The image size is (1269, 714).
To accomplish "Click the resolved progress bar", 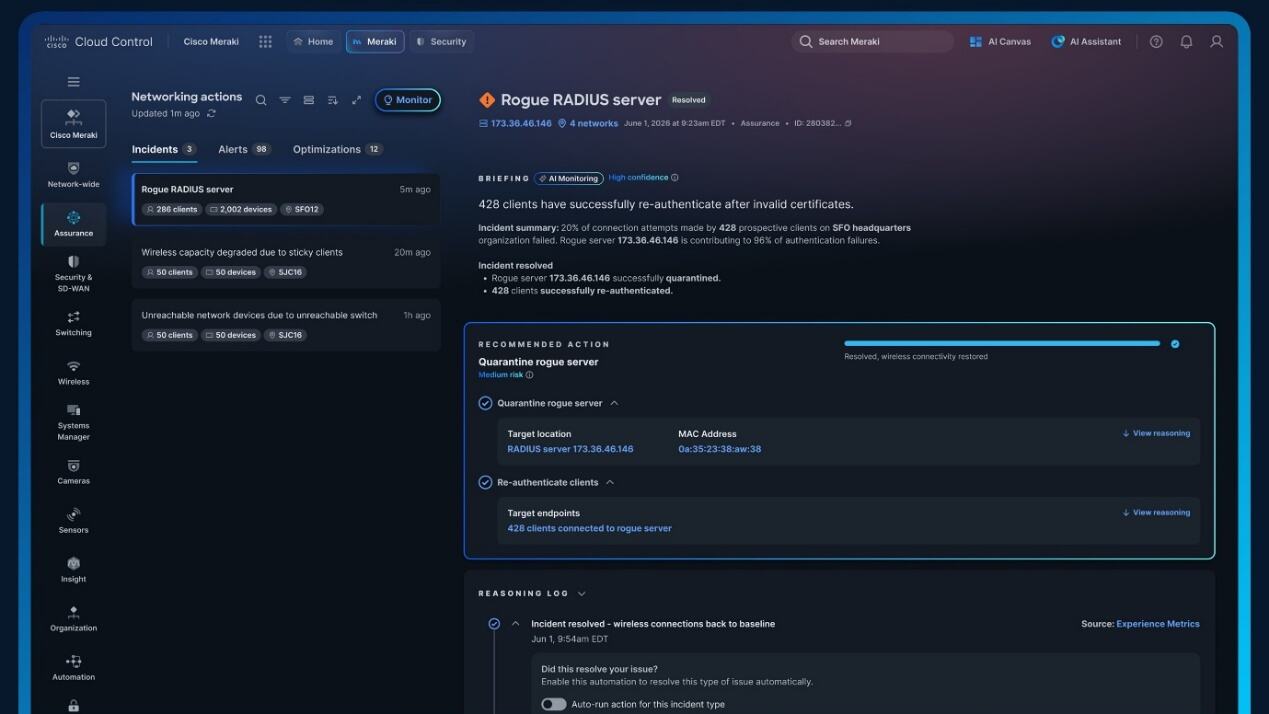I will [x=1002, y=343].
